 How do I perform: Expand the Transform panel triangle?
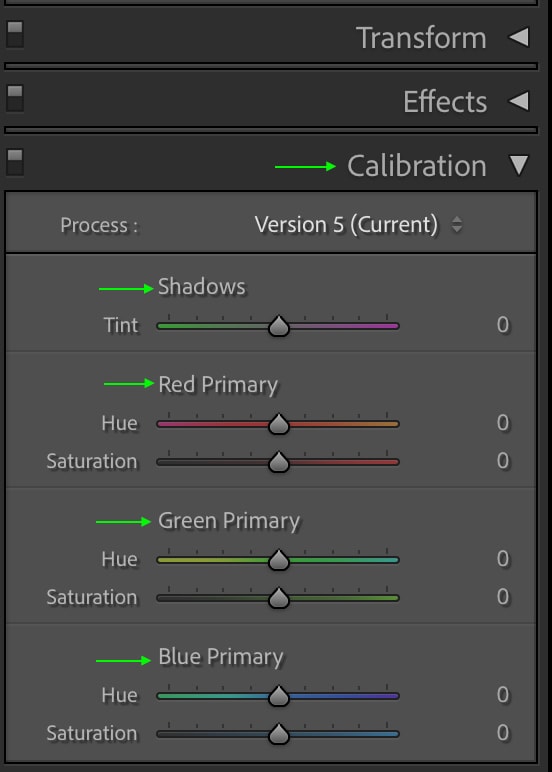(x=519, y=37)
